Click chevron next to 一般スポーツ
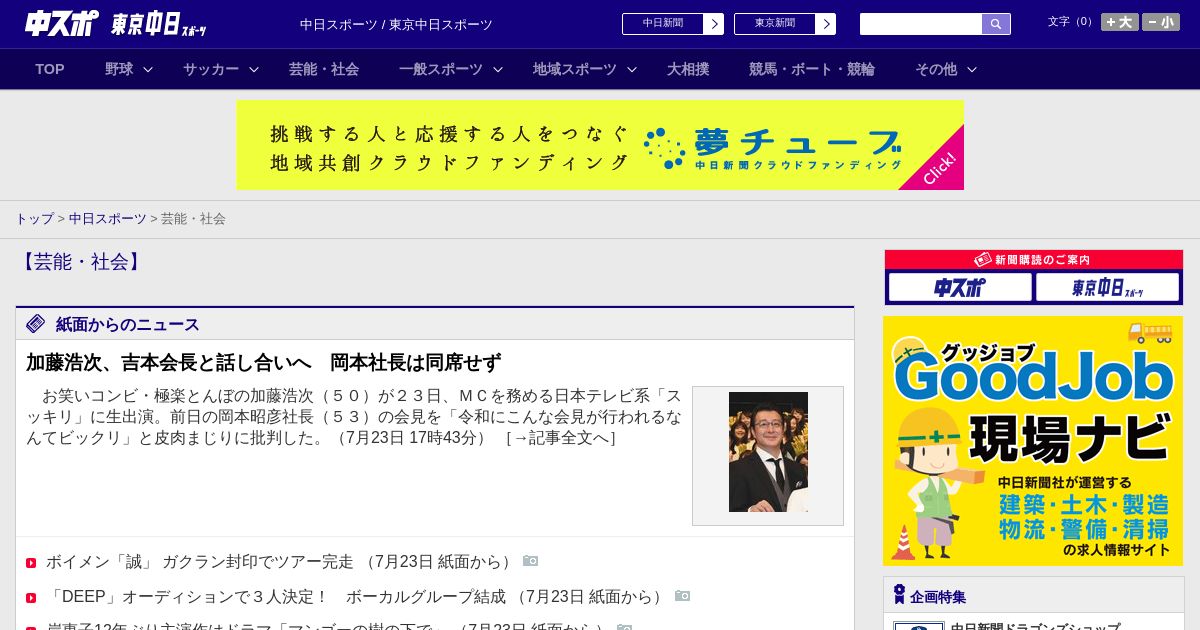 498,70
